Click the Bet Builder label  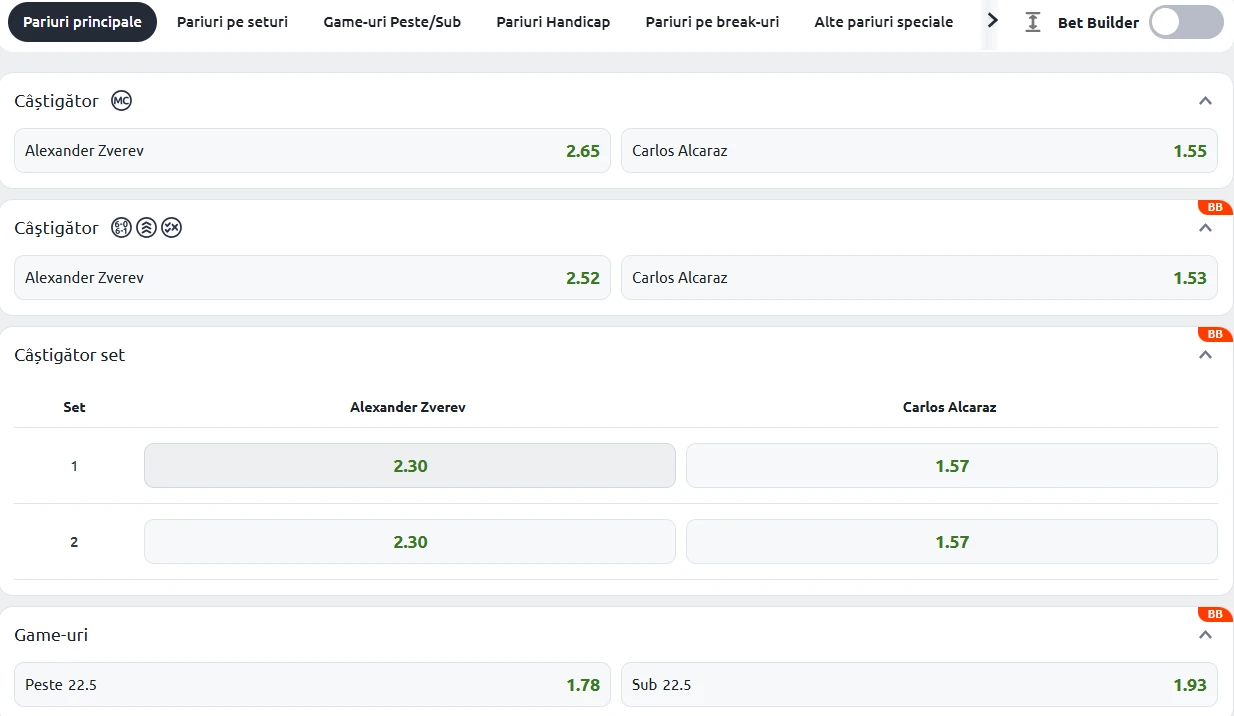click(x=1098, y=22)
